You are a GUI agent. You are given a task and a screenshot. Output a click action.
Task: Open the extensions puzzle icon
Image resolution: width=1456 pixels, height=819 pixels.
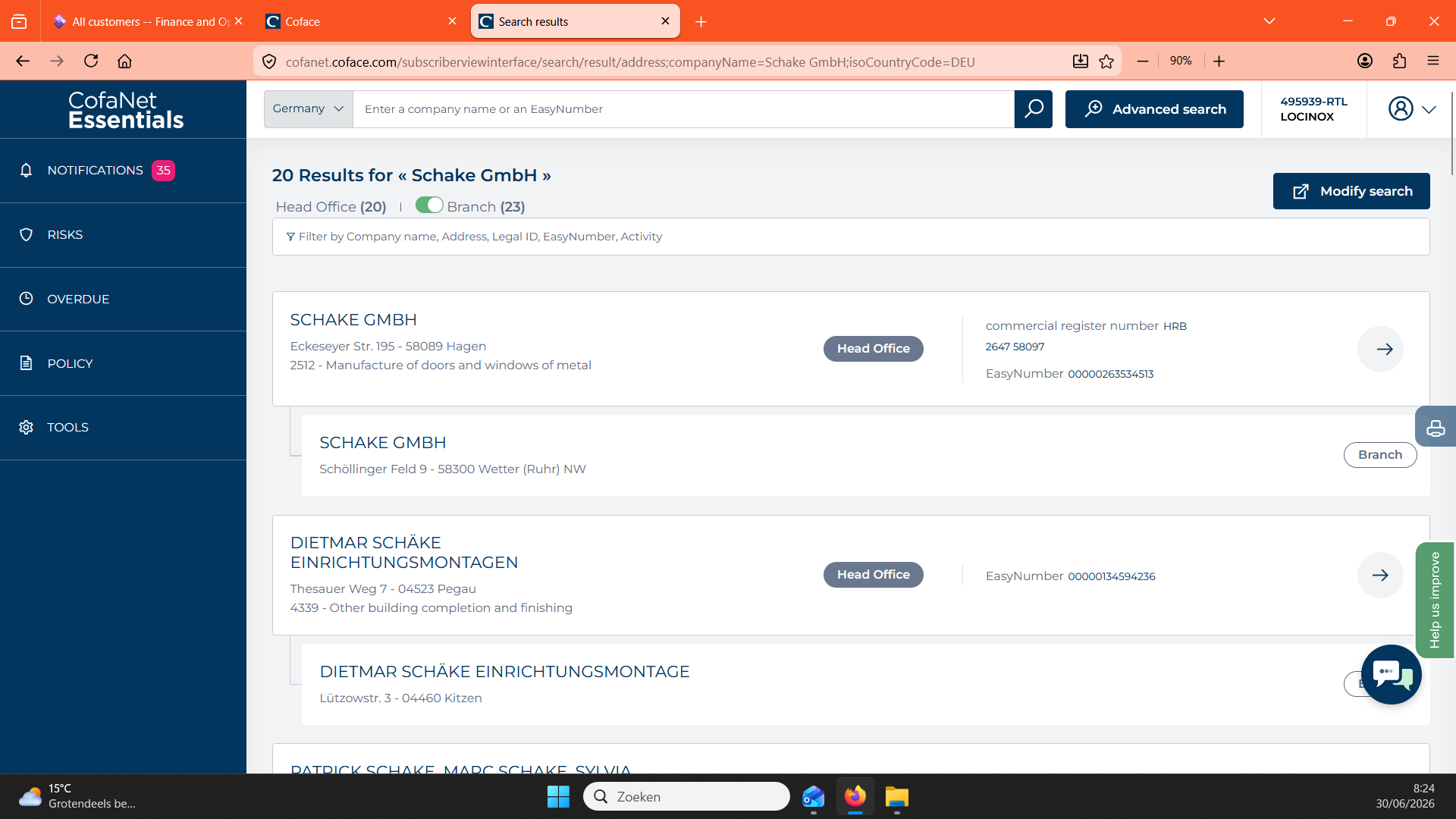point(1399,61)
